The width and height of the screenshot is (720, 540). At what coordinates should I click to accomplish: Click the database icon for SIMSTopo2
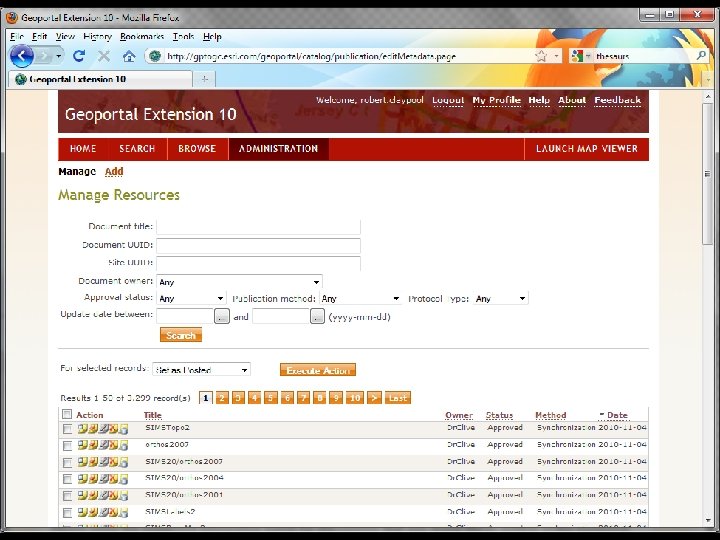point(124,429)
